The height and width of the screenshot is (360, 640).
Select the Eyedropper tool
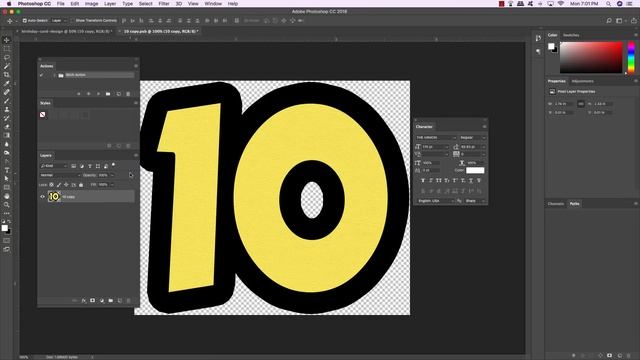pyautogui.click(x=7, y=83)
